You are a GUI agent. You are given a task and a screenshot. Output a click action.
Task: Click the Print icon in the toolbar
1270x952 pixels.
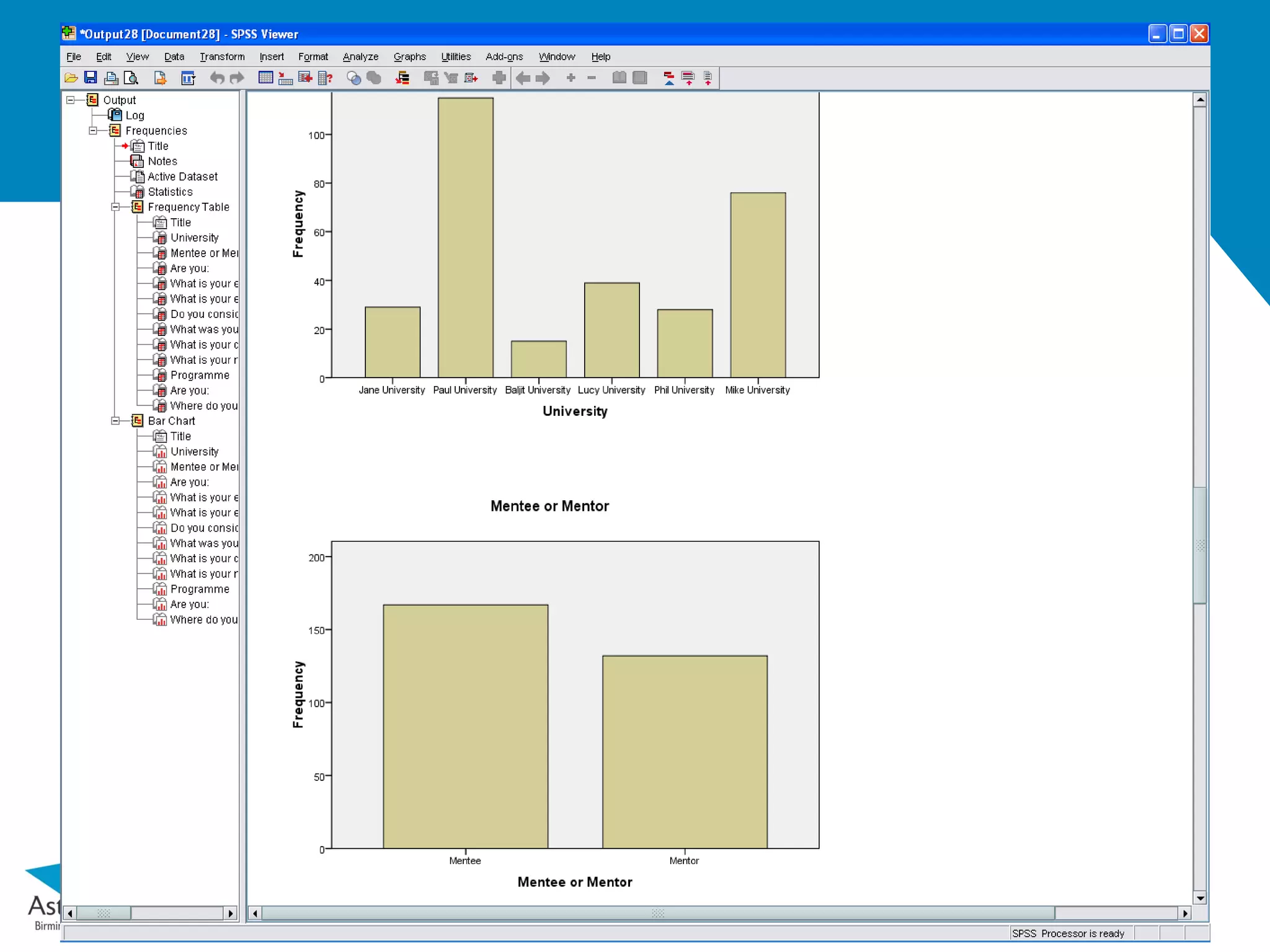[x=111, y=78]
